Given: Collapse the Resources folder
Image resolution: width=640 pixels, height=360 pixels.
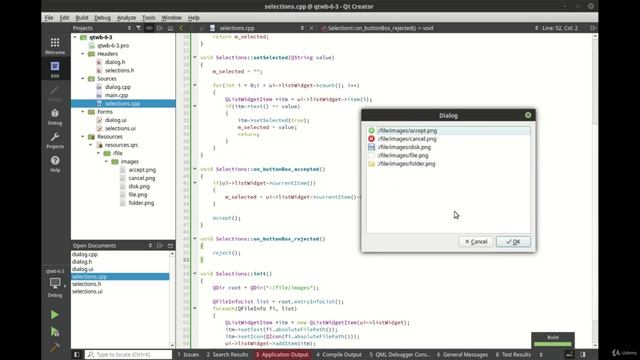Looking at the screenshot, I should point(83,137).
